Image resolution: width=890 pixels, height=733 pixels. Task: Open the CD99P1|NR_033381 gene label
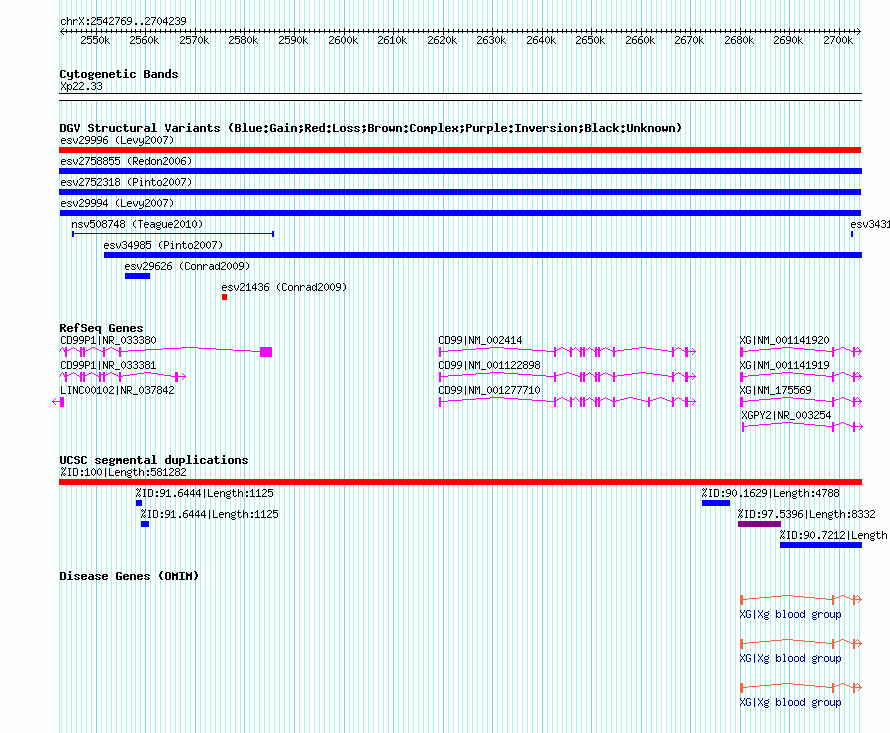108,365
